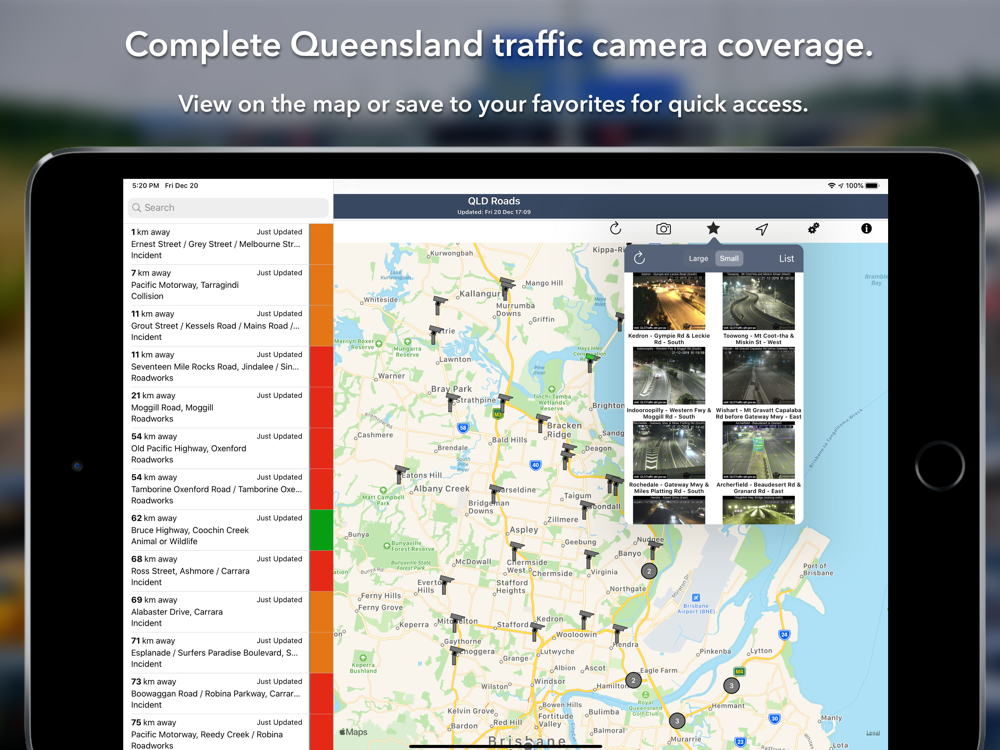
Task: Tap the camera marker at Mitchelton
Action: point(457,622)
